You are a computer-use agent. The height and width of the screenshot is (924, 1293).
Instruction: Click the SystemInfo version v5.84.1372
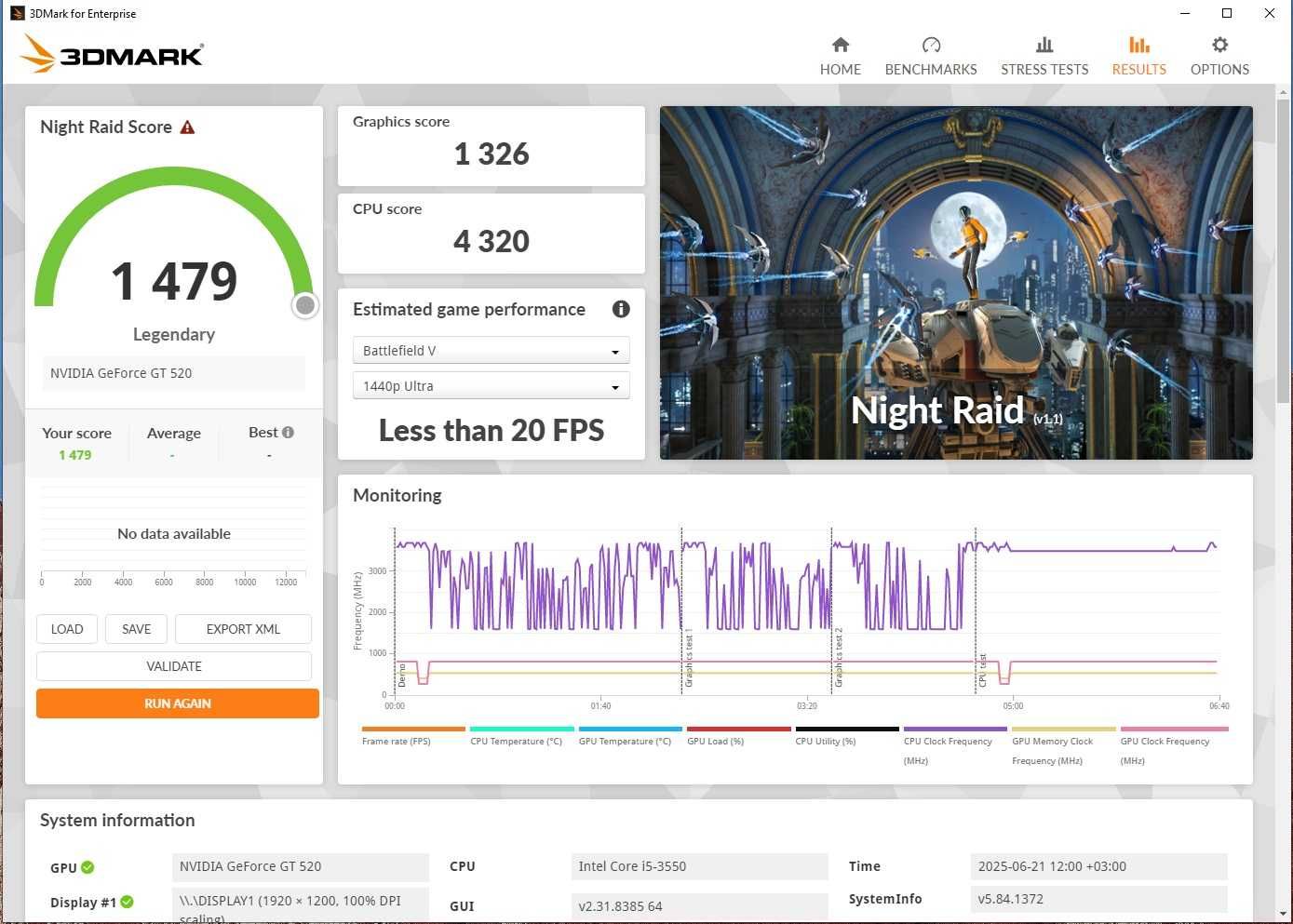pyautogui.click(x=1098, y=899)
